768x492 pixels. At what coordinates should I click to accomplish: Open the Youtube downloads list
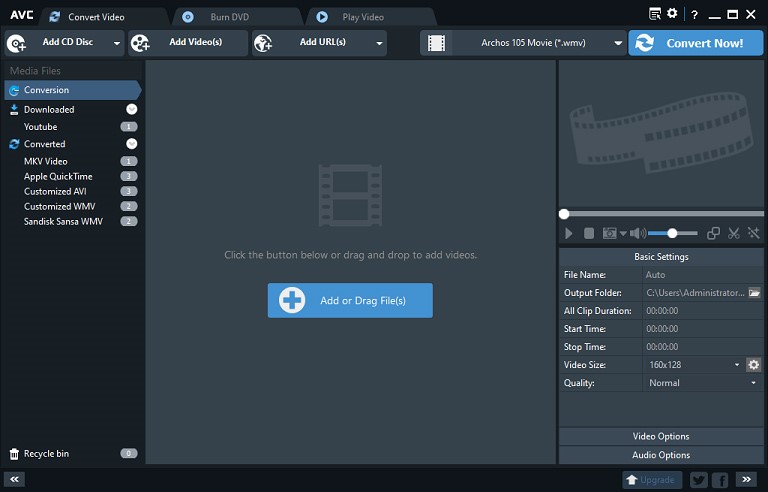coord(40,127)
